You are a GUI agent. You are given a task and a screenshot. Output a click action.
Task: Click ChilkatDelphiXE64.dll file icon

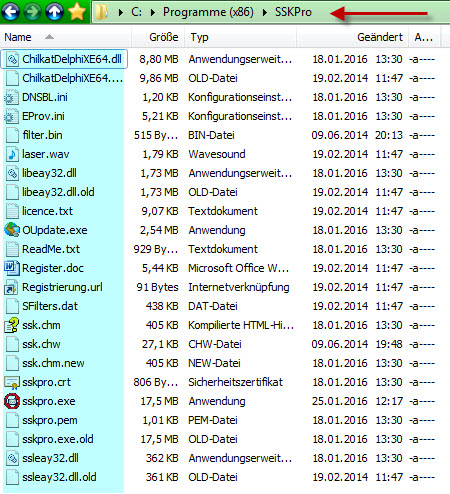point(12,59)
